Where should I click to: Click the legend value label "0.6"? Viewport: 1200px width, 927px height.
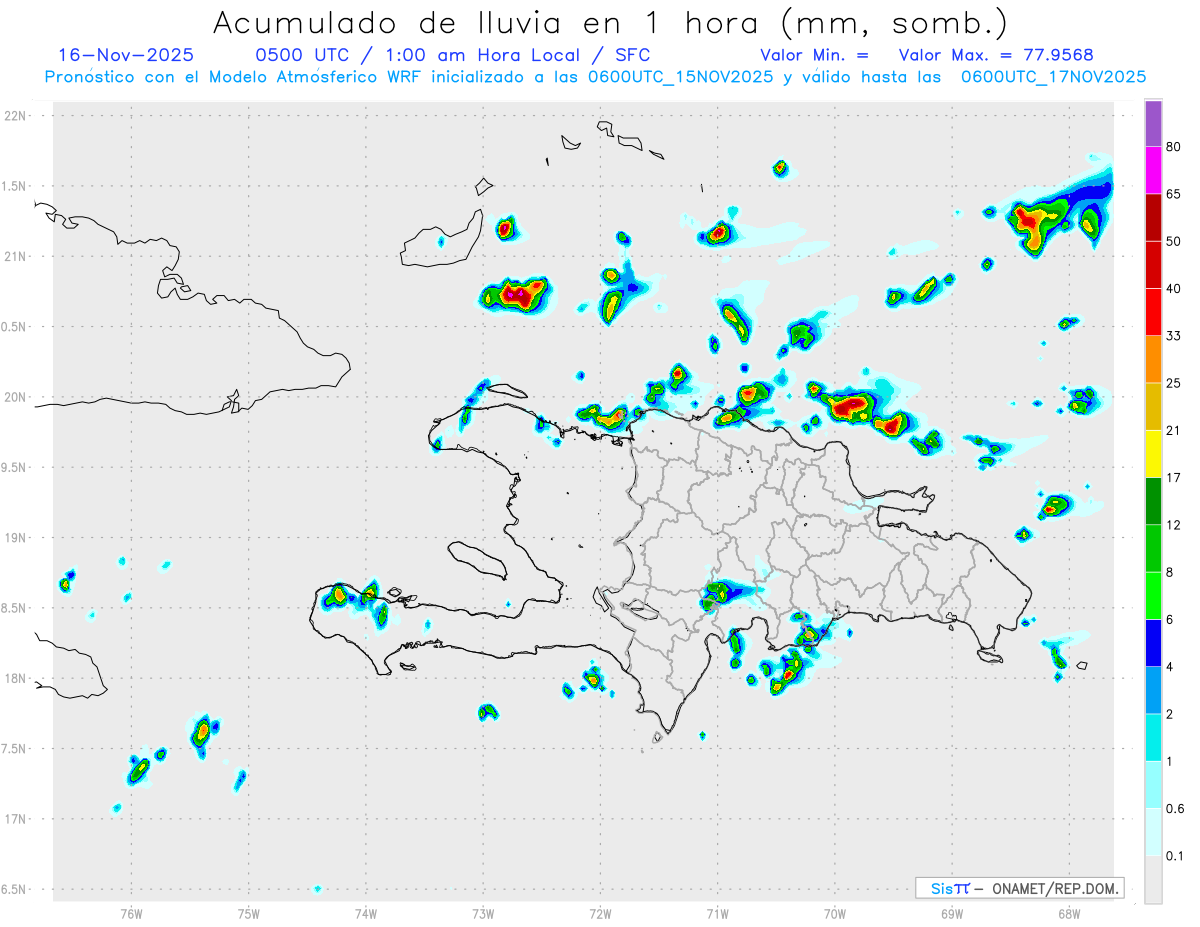(x=1176, y=809)
